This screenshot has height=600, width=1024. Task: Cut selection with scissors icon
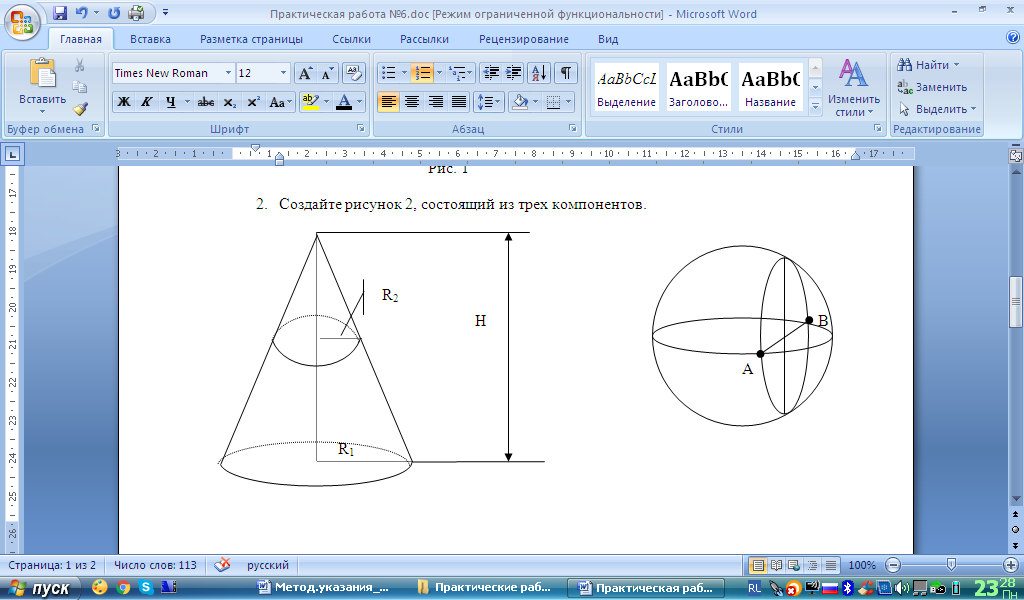(x=80, y=65)
